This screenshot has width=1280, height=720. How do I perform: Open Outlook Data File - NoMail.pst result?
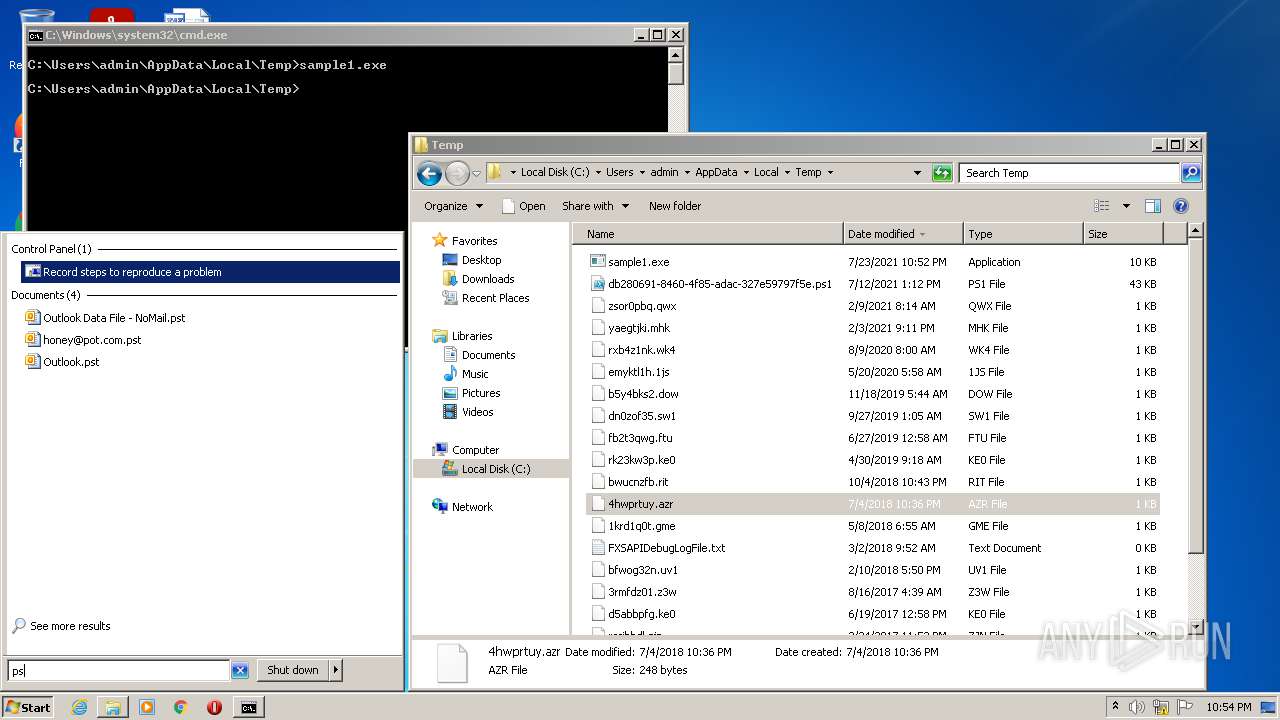(x=114, y=318)
